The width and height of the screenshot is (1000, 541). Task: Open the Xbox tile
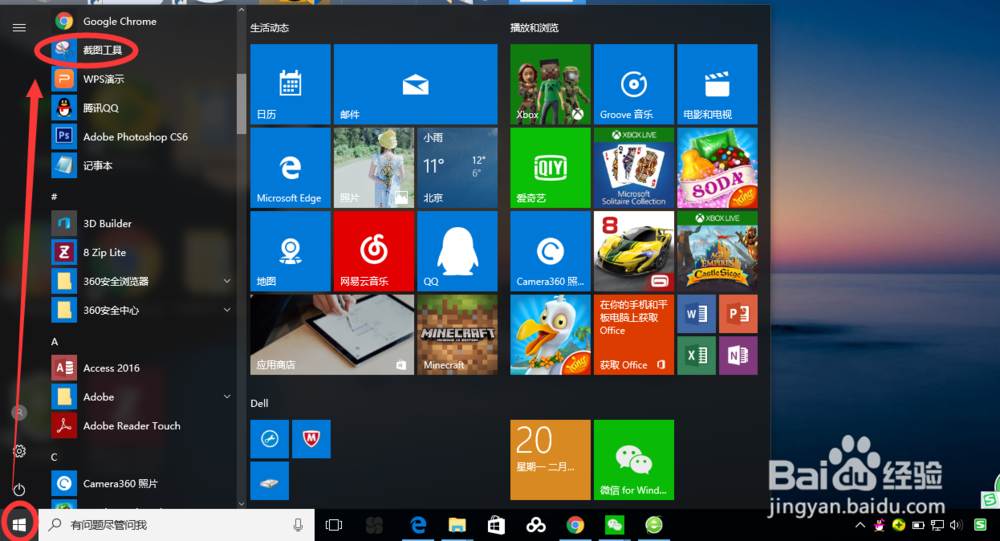[x=550, y=84]
